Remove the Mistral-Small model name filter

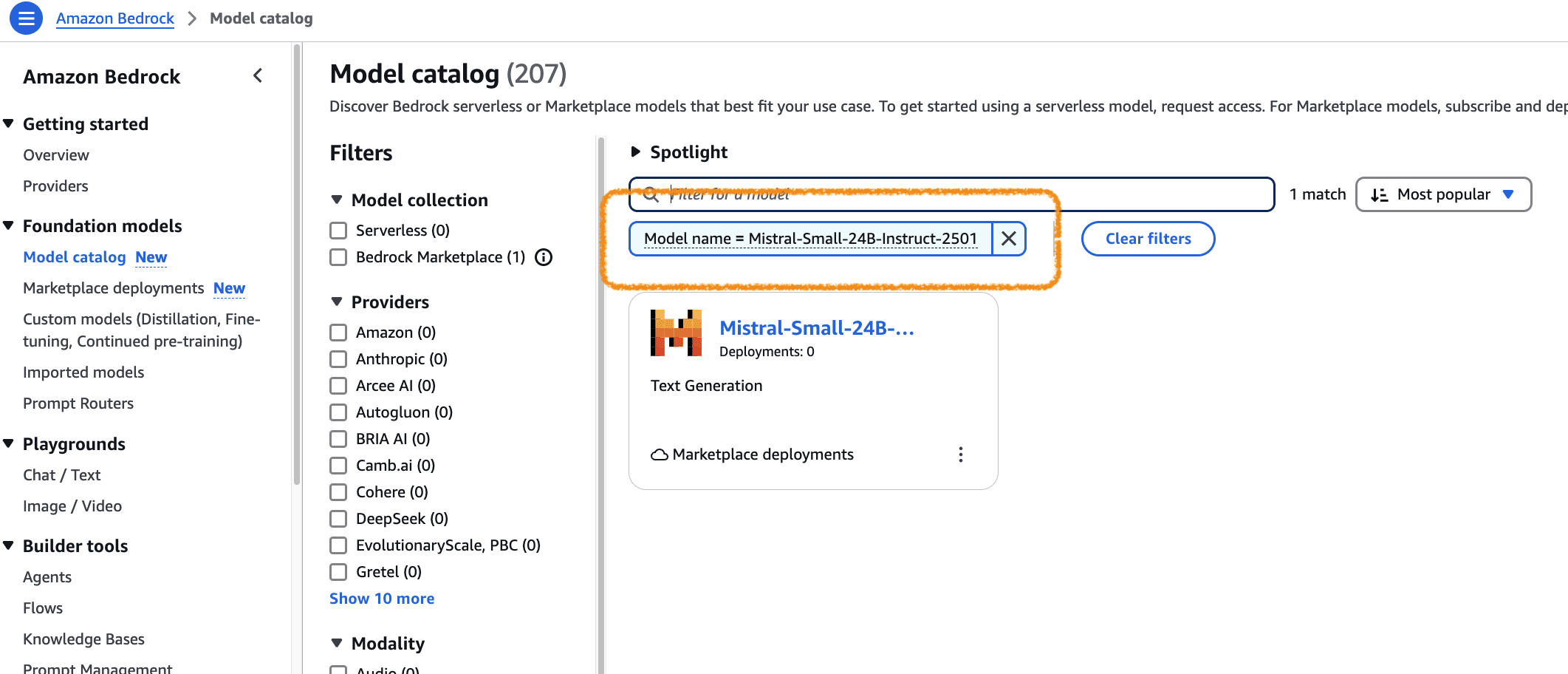[x=1009, y=238]
